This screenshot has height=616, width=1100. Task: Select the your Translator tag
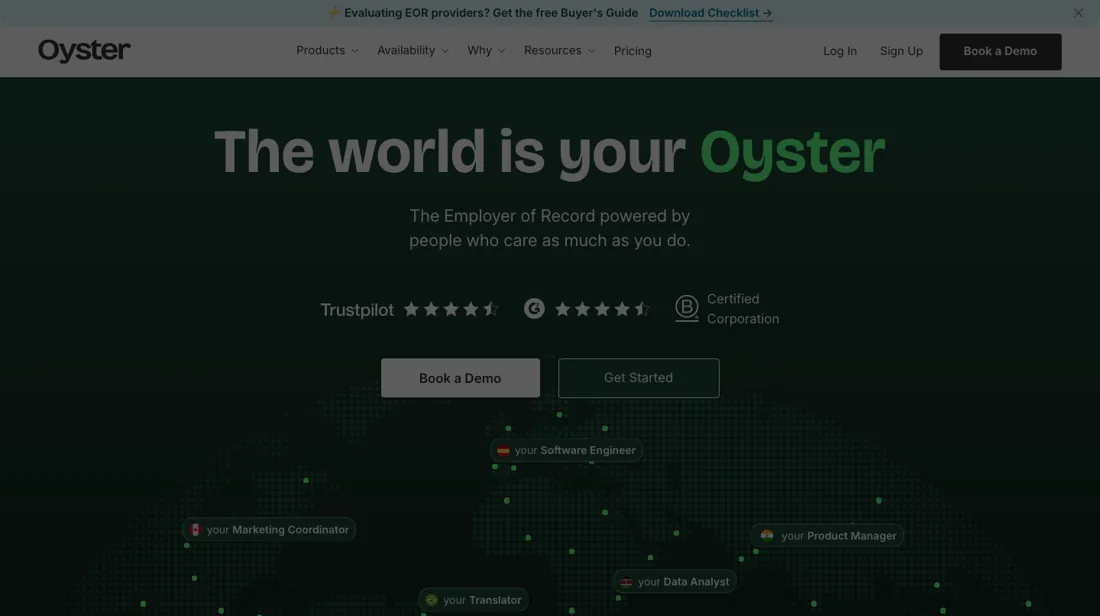click(x=474, y=600)
